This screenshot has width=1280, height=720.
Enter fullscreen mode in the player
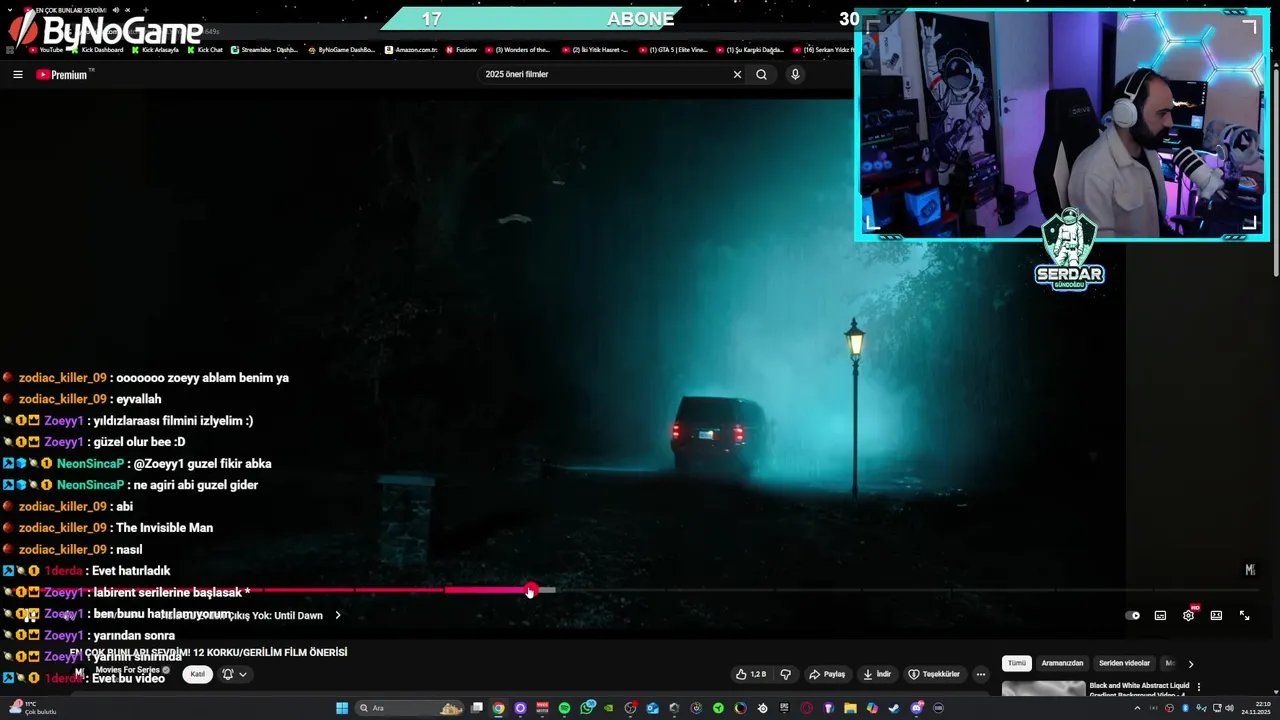tap(1244, 616)
